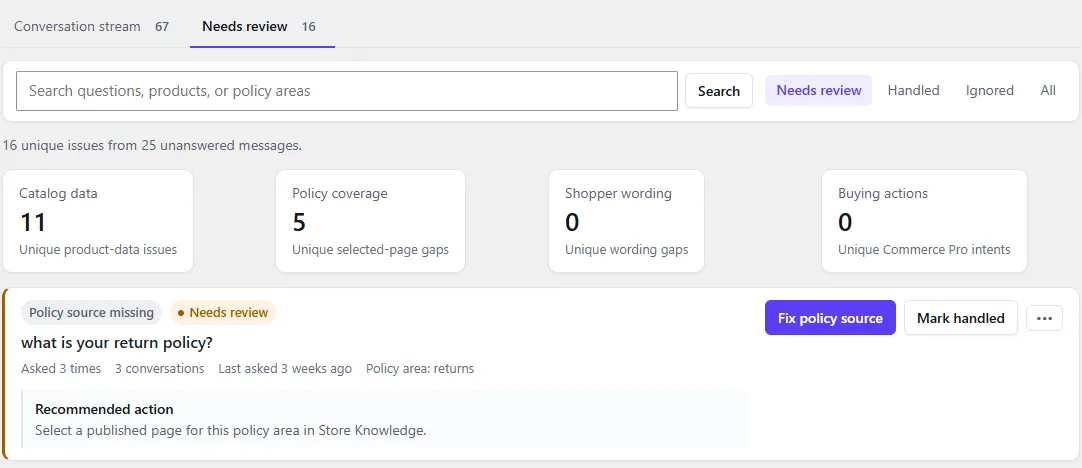Open the 'what is your return policy?' question

[117, 342]
